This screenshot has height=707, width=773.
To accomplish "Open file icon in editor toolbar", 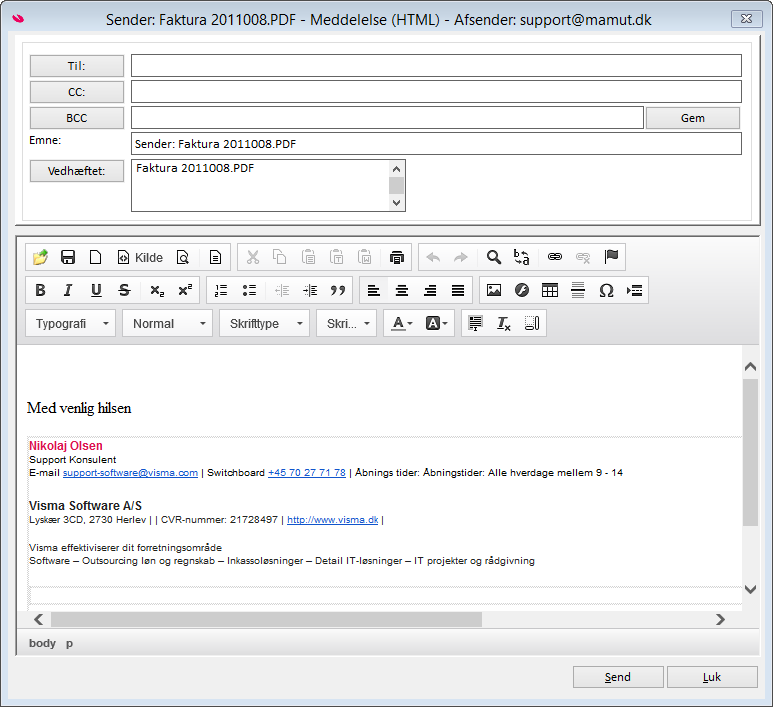I will pos(40,257).
